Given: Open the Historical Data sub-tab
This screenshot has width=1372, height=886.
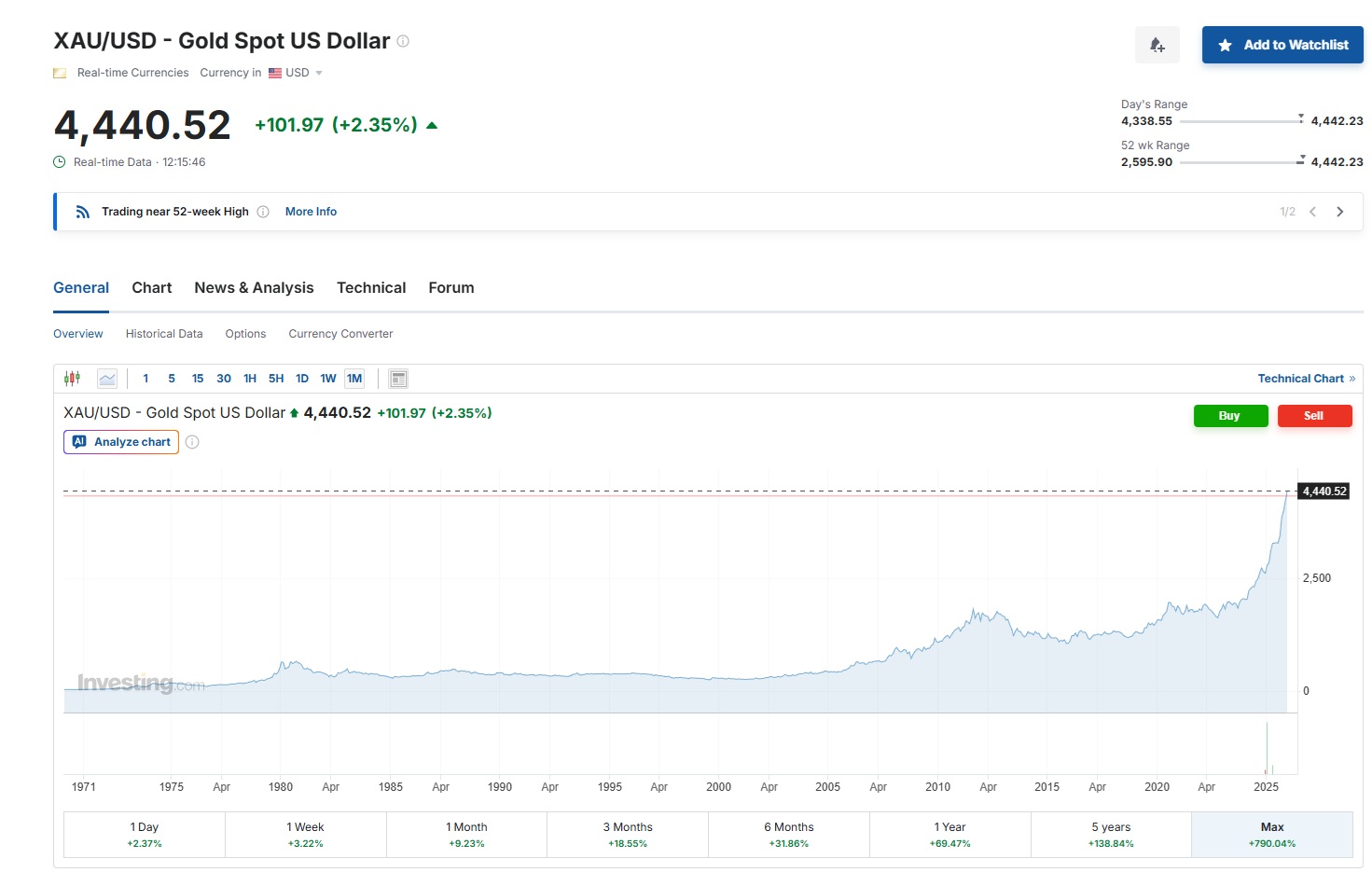Looking at the screenshot, I should (164, 334).
